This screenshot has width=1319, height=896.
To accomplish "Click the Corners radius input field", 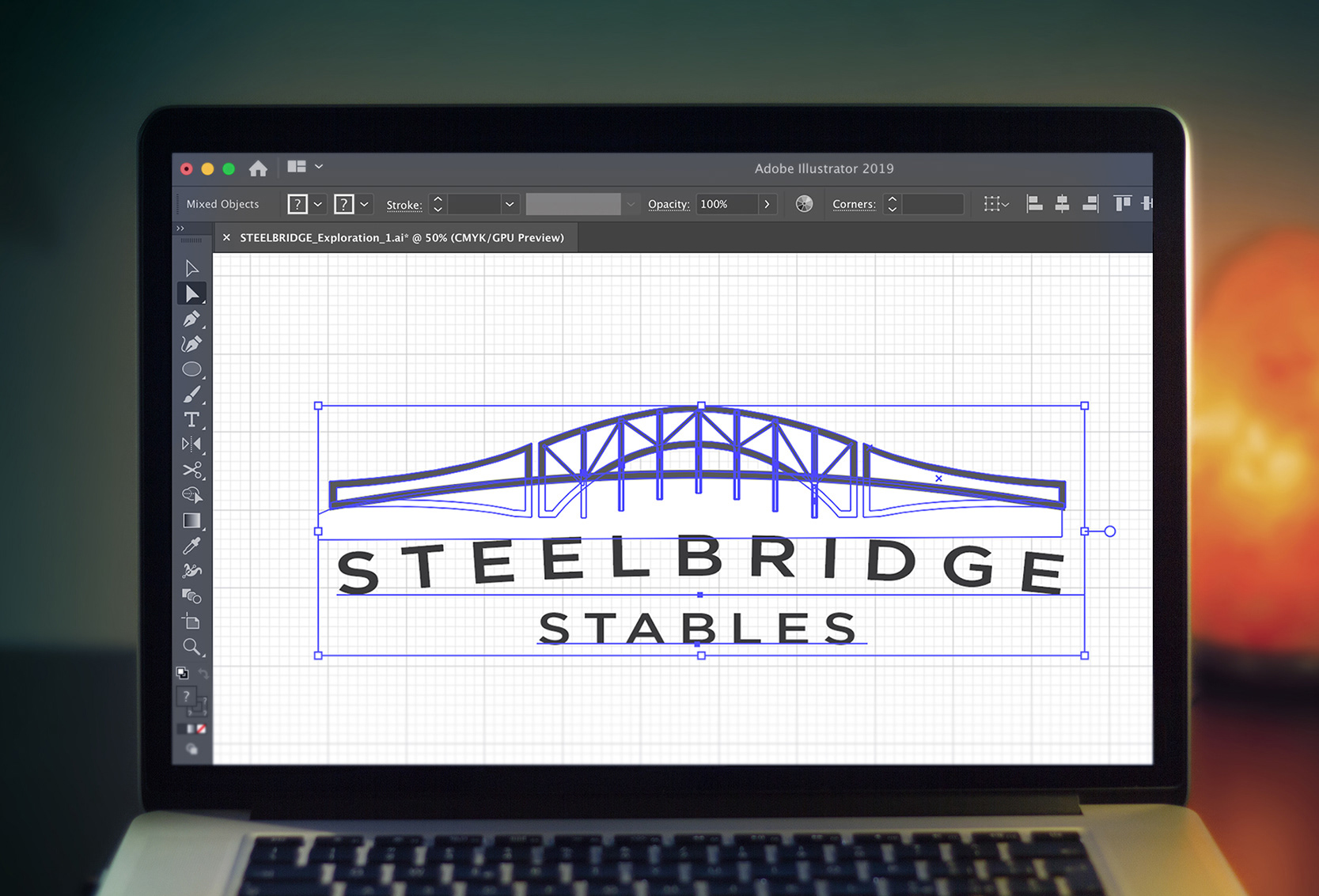I will tap(932, 204).
